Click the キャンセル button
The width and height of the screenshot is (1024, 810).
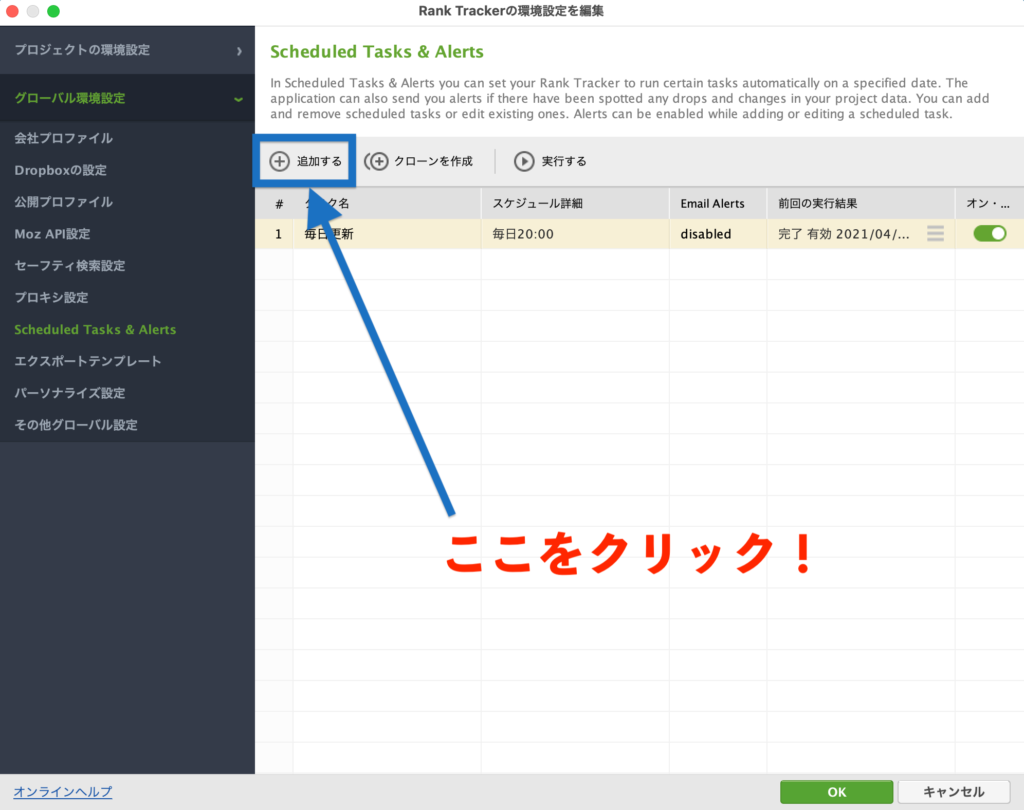(x=953, y=792)
